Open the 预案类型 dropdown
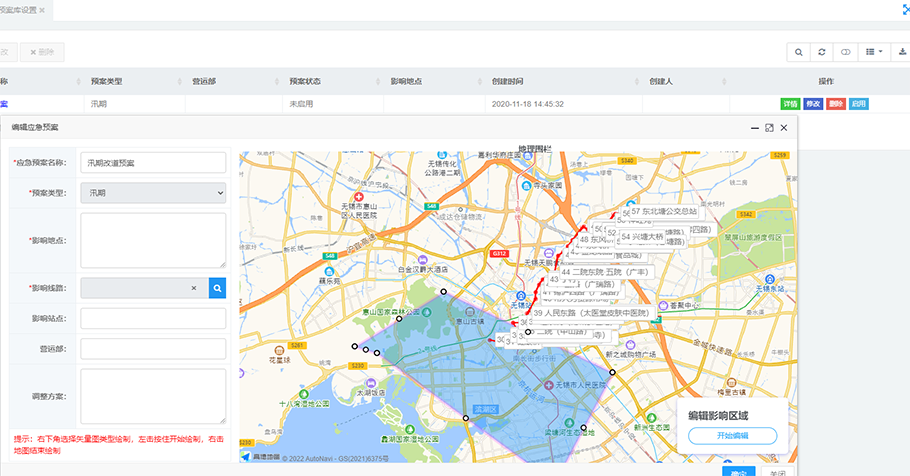Image resolution: width=910 pixels, height=476 pixels. tap(153, 193)
